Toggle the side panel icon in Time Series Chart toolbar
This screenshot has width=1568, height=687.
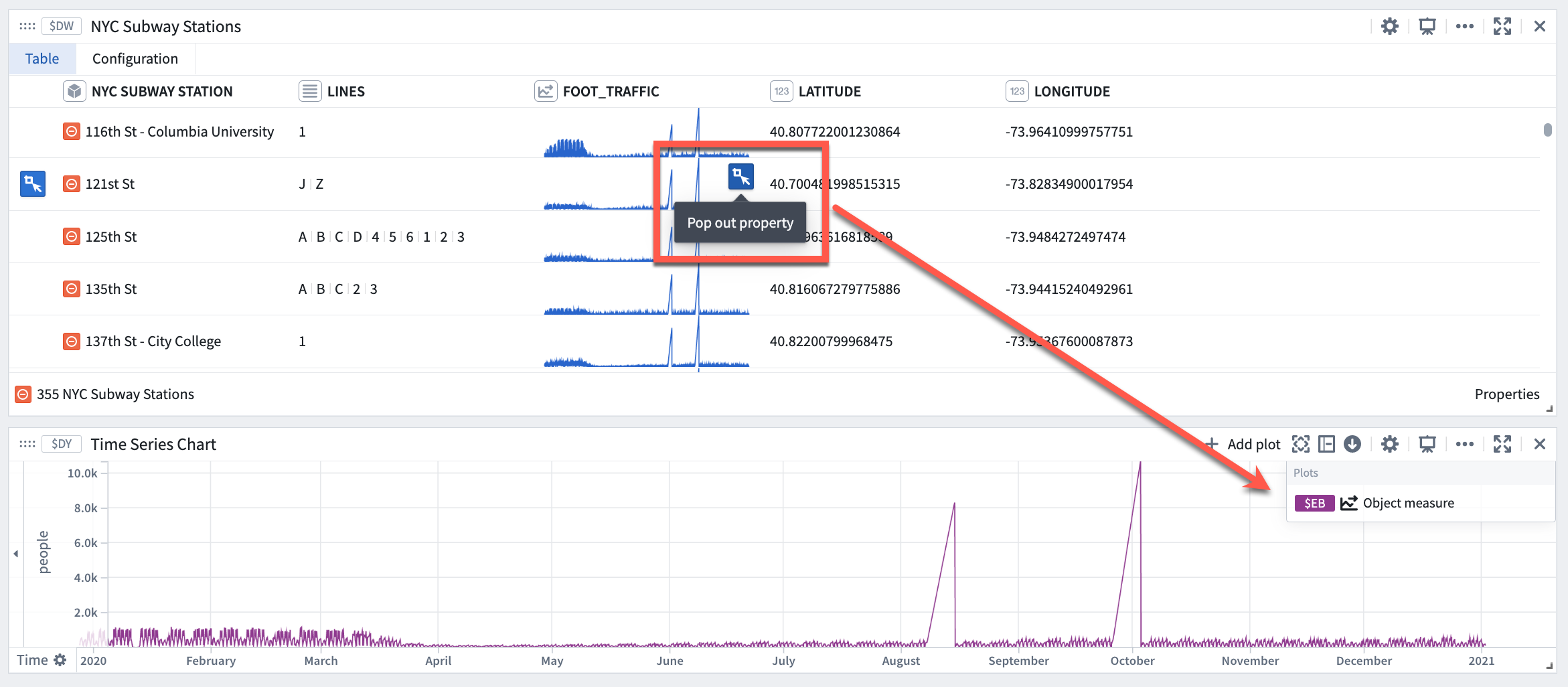pyautogui.click(x=1326, y=444)
